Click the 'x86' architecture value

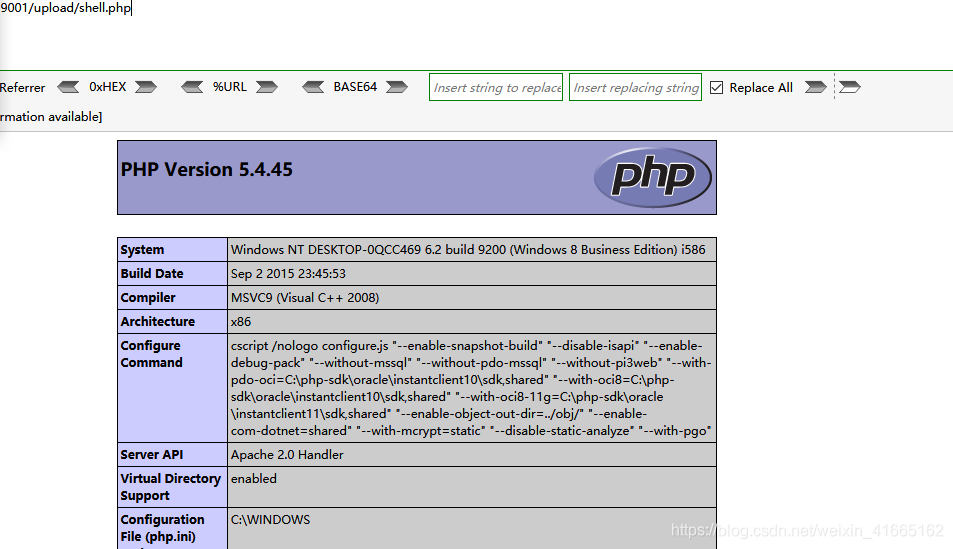[x=241, y=322]
